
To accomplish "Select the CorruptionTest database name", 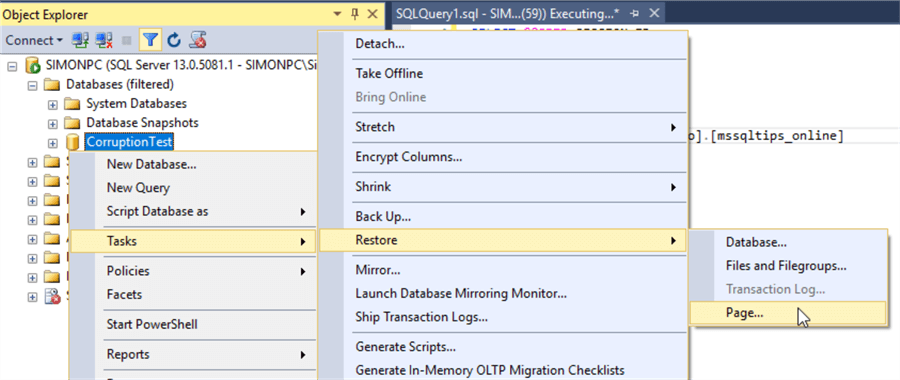I will point(129,141).
